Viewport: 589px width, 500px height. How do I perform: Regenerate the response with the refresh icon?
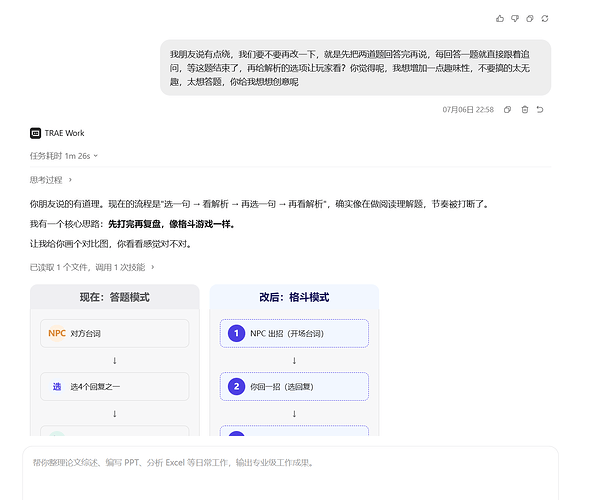click(x=545, y=18)
